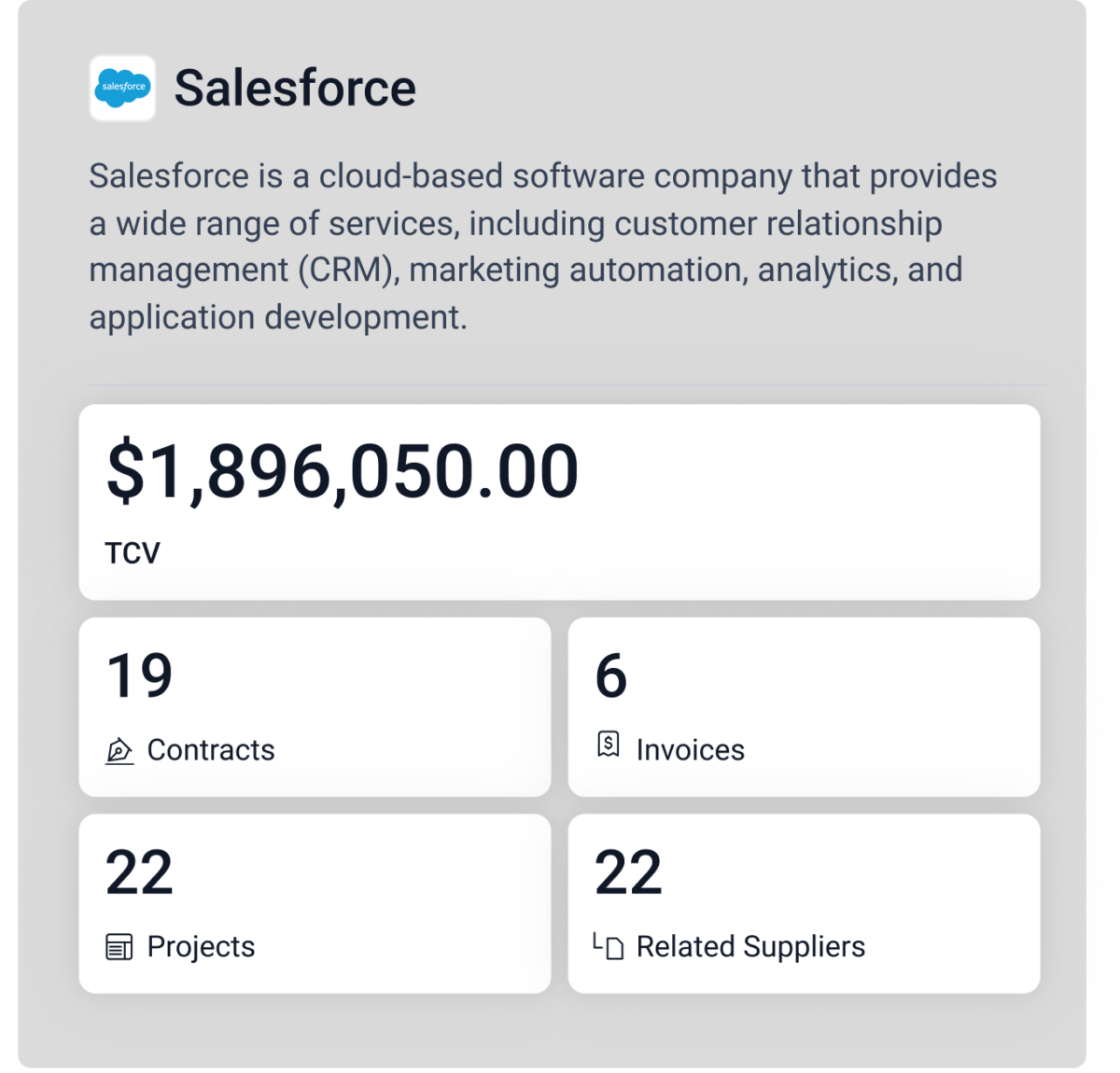This screenshot has width=1120, height=1073.
Task: Click the Salesforce description paragraph
Action: [543, 246]
